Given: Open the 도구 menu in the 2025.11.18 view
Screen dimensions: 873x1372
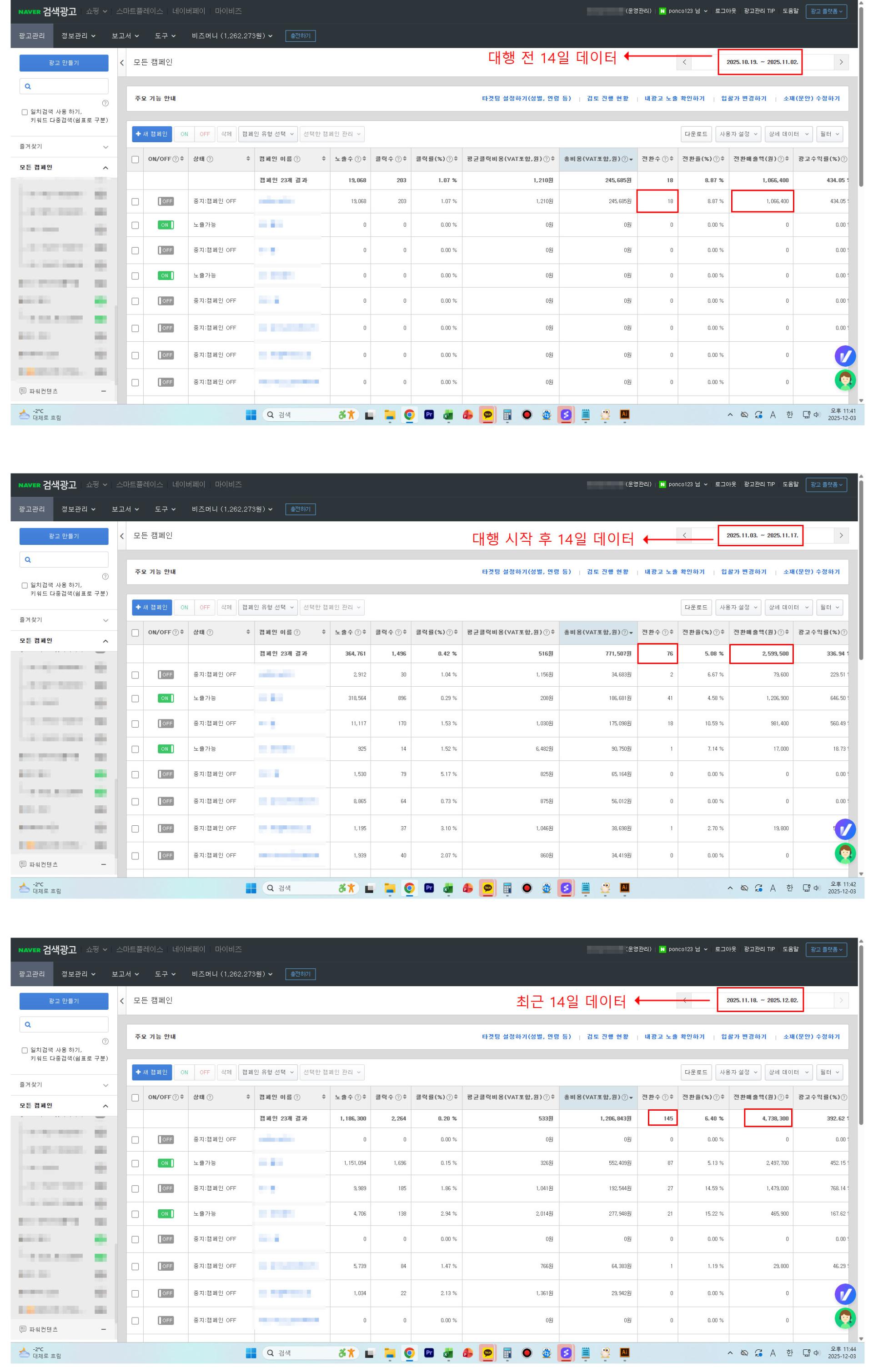Looking at the screenshot, I should 165,974.
